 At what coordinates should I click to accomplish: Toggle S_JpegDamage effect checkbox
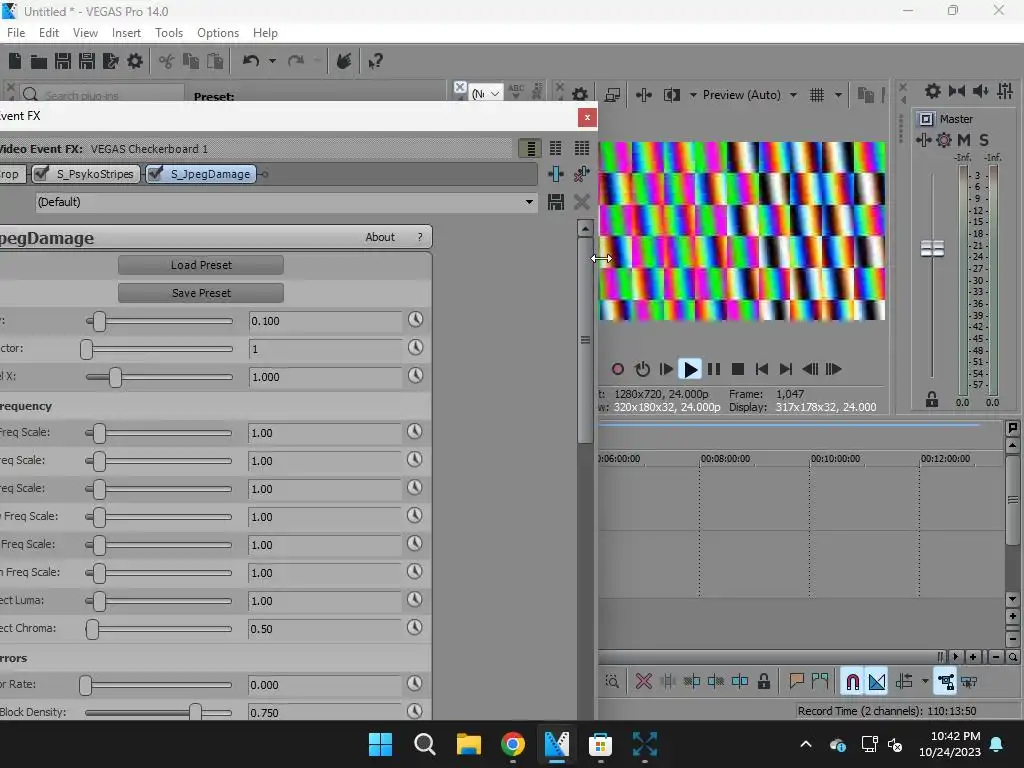coord(155,173)
